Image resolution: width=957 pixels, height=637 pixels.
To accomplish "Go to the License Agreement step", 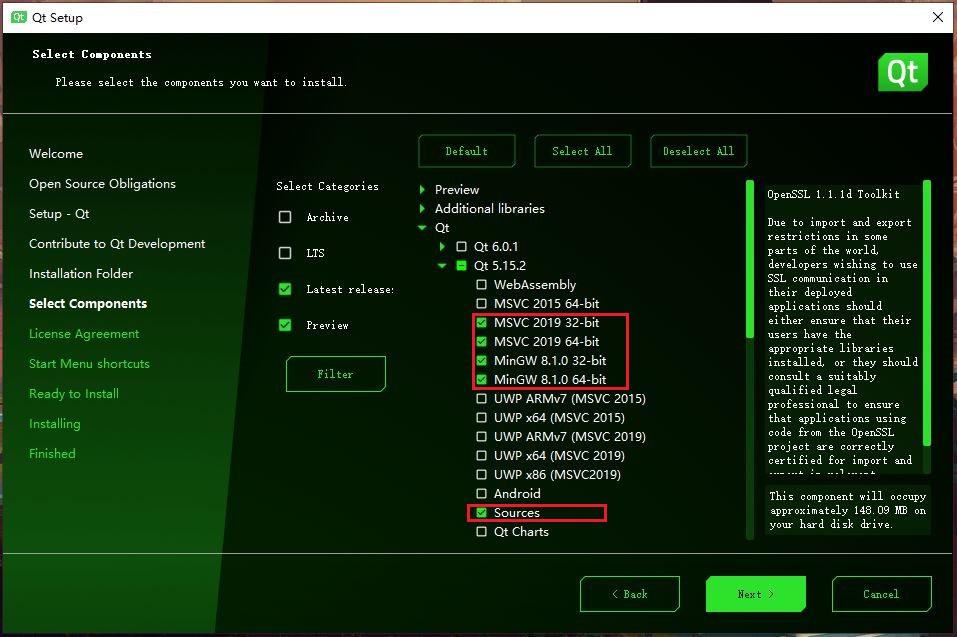I will 84,333.
